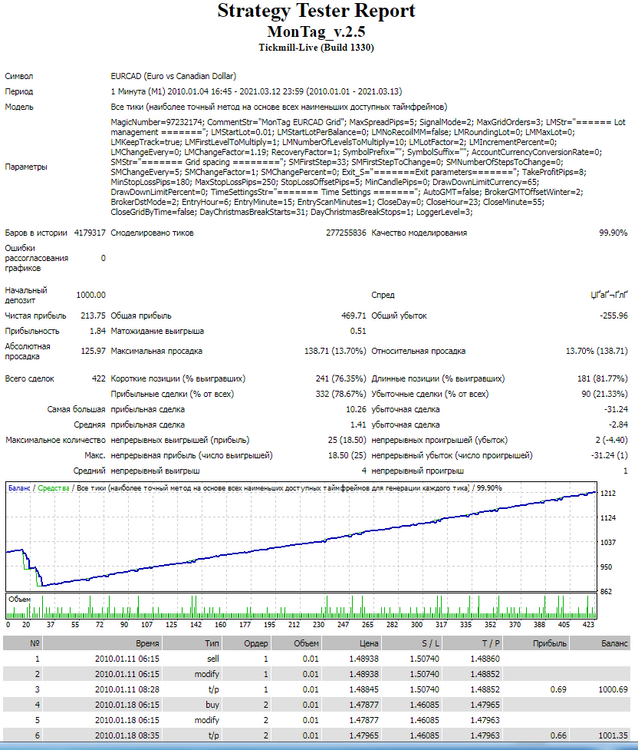Select initial deposit value '1000.00'

coord(91,295)
